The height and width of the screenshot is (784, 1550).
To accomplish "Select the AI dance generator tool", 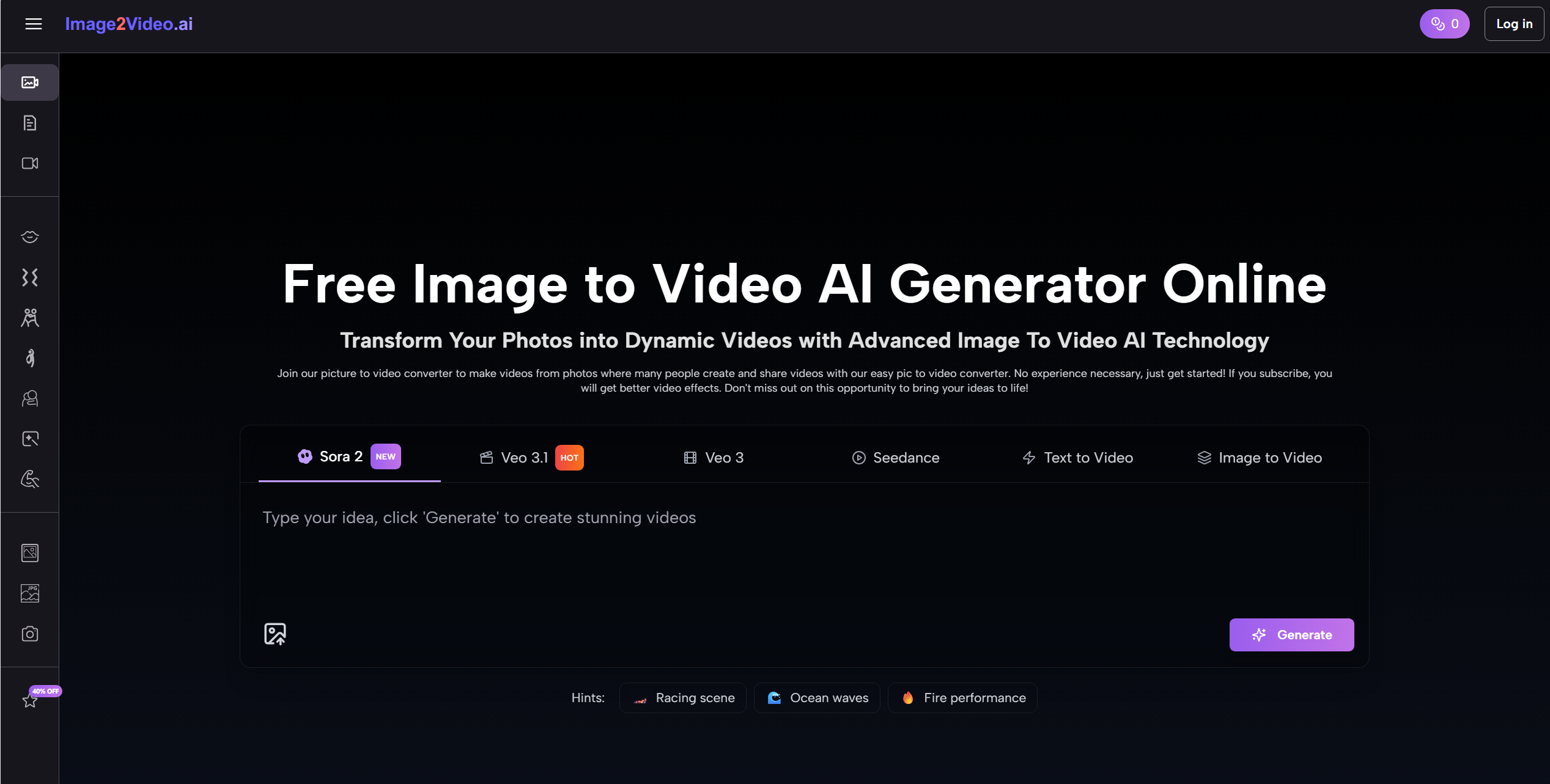I will click(x=29, y=357).
